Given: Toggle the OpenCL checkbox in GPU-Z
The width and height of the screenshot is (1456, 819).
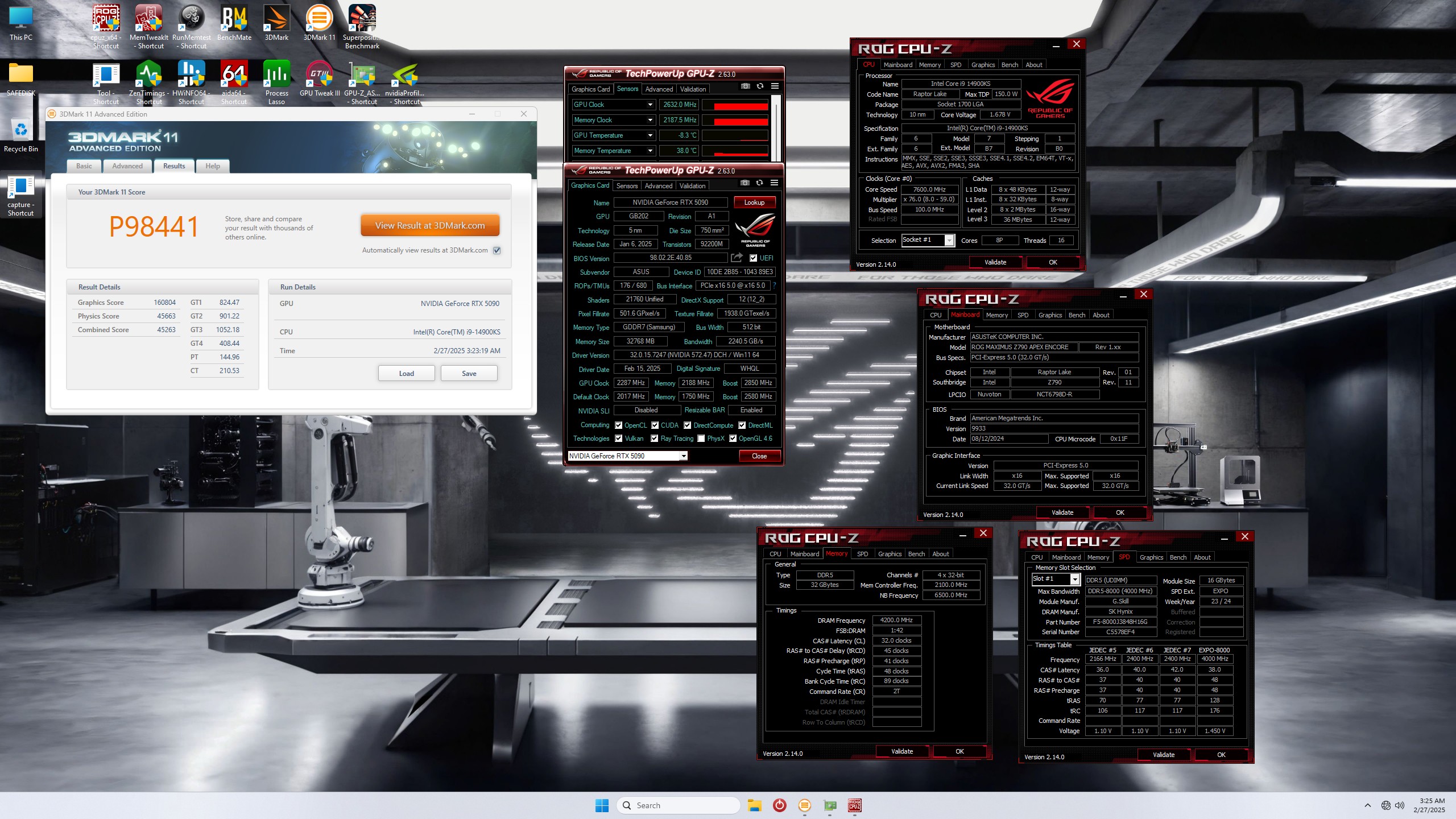Looking at the screenshot, I should 618,425.
